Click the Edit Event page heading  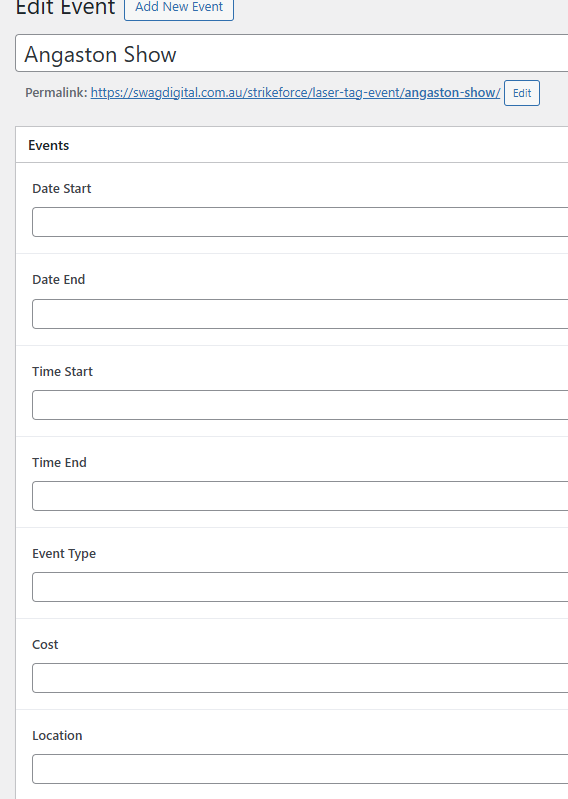(x=65, y=8)
